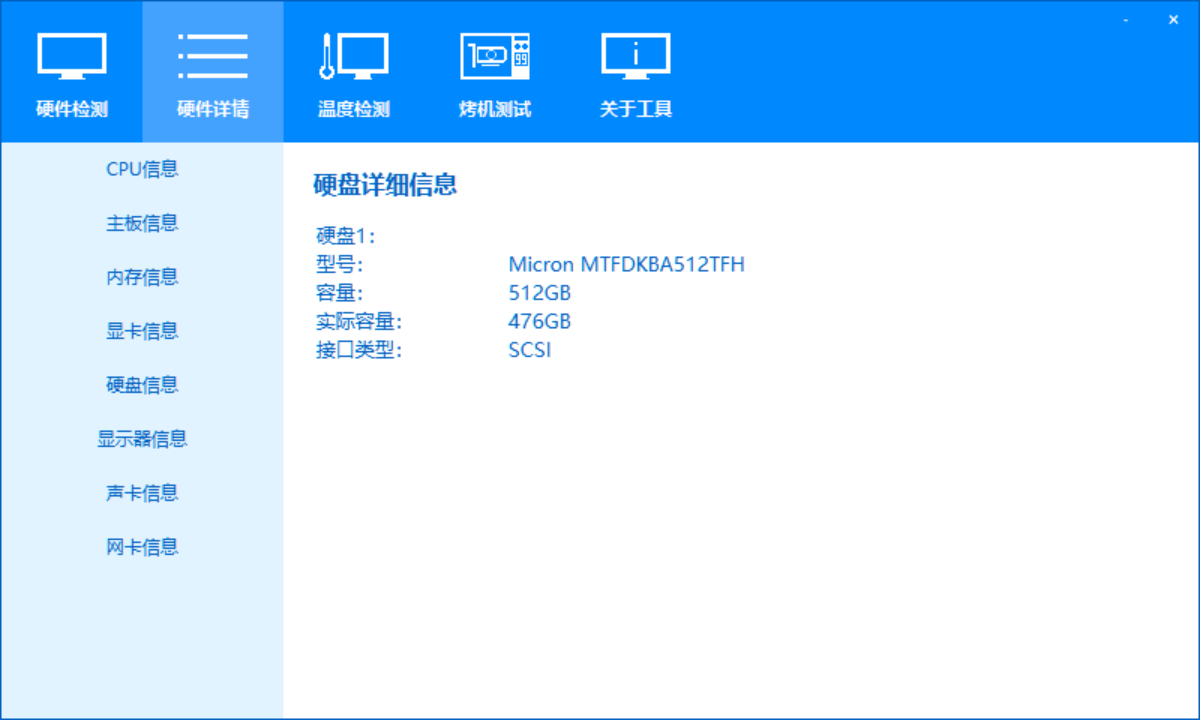Click the 烤机测试 stress test icon
The height and width of the screenshot is (720, 1200).
(x=494, y=56)
